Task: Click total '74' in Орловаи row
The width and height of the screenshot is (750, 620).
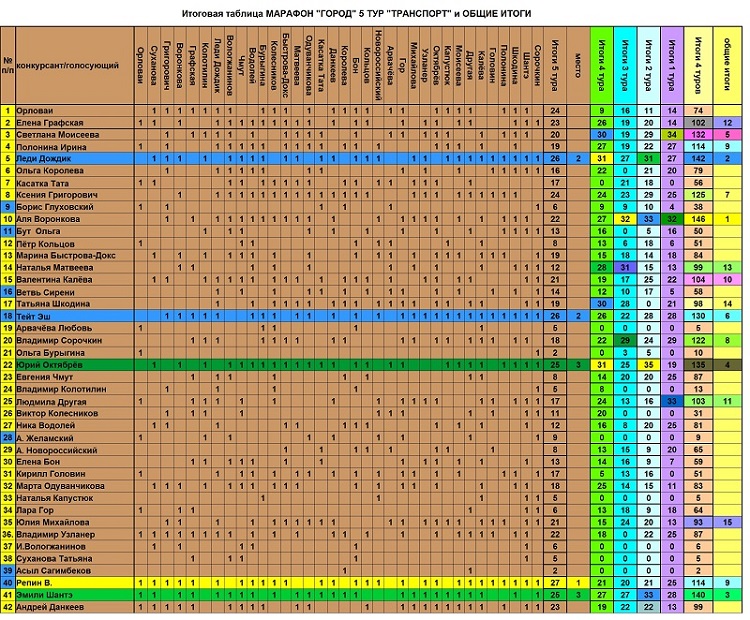Action: point(698,111)
